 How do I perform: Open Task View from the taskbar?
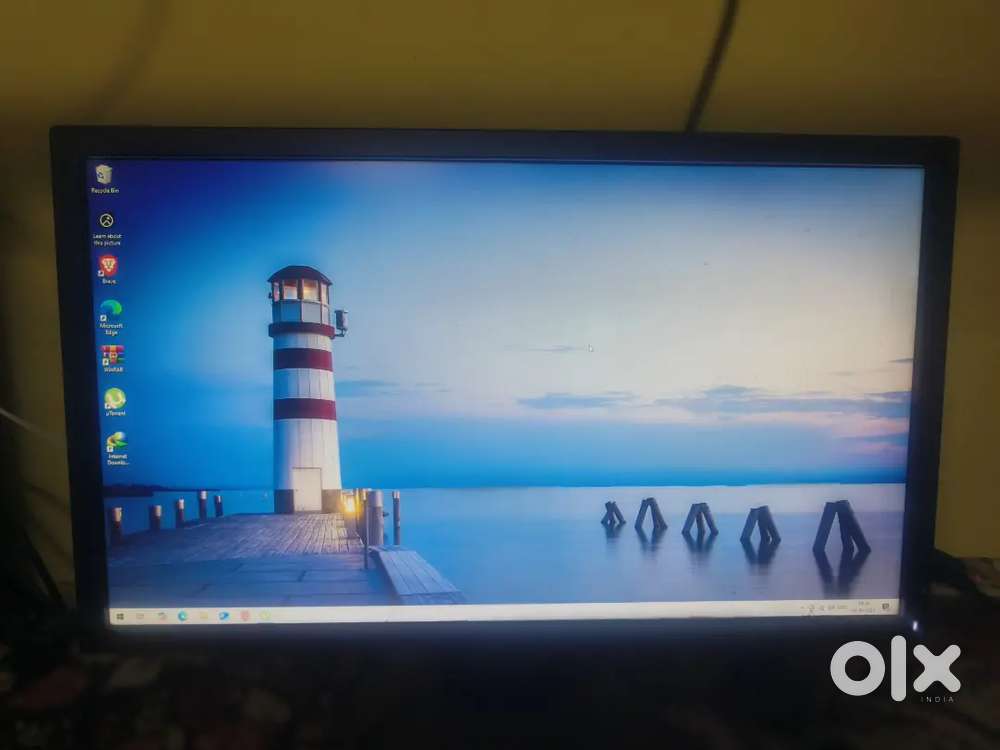click(162, 616)
